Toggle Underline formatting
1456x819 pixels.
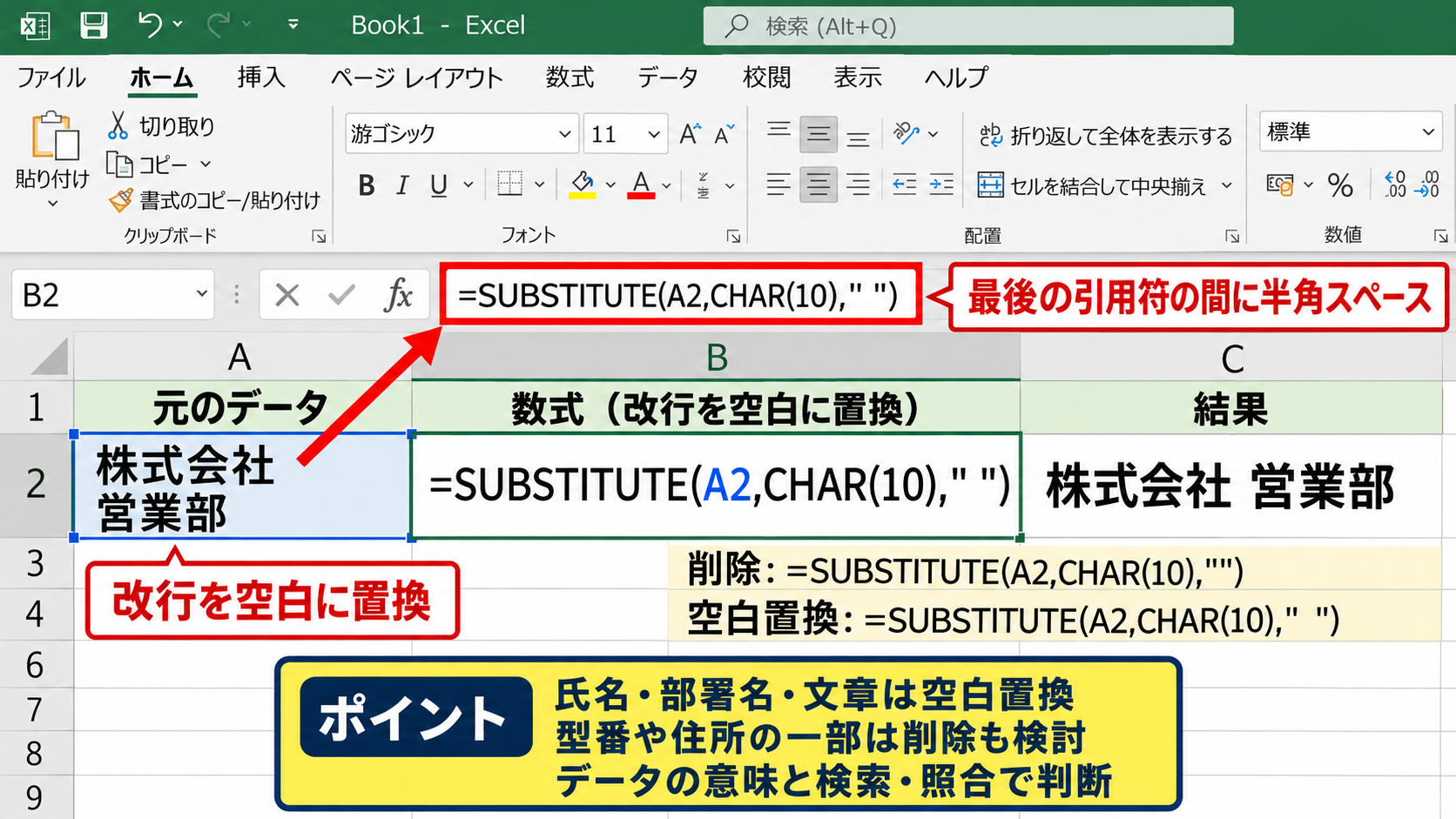pyautogui.click(x=439, y=185)
